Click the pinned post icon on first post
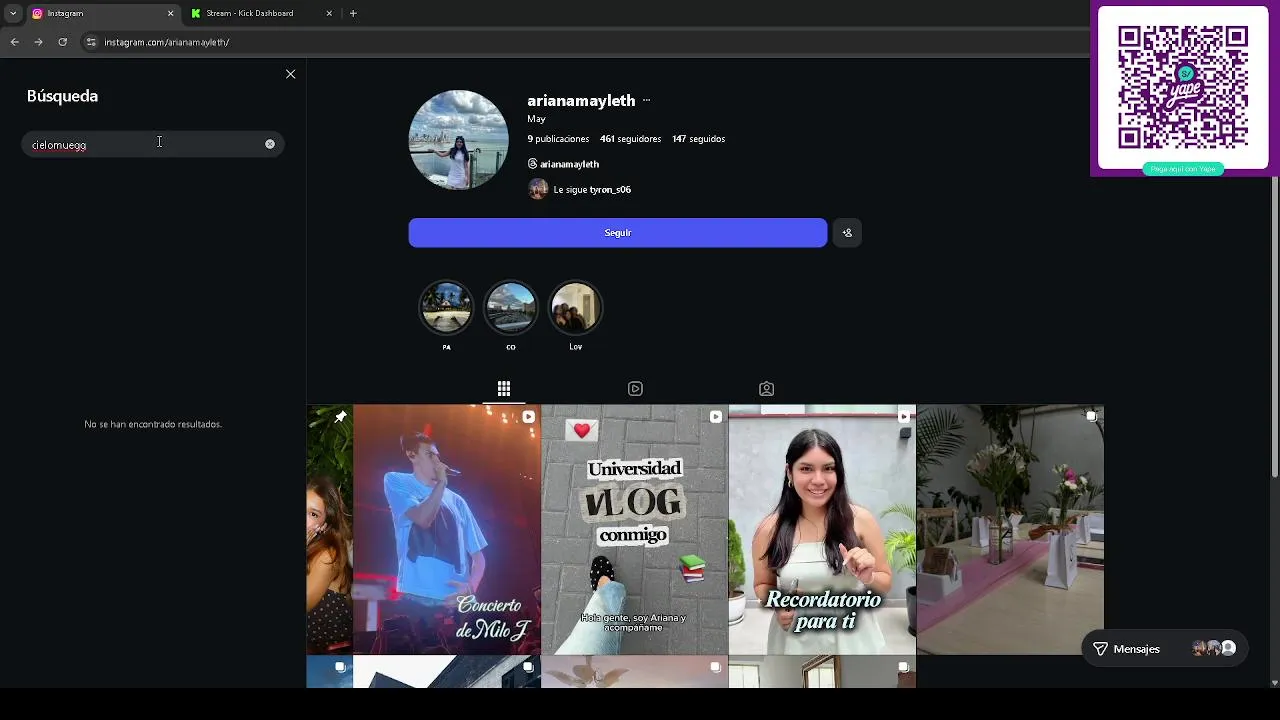 point(340,417)
